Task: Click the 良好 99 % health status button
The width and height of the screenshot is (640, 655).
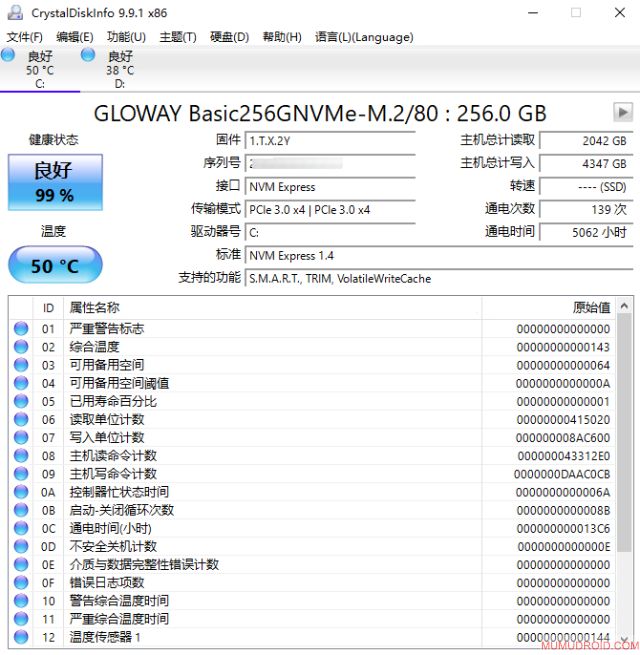Action: tap(55, 182)
